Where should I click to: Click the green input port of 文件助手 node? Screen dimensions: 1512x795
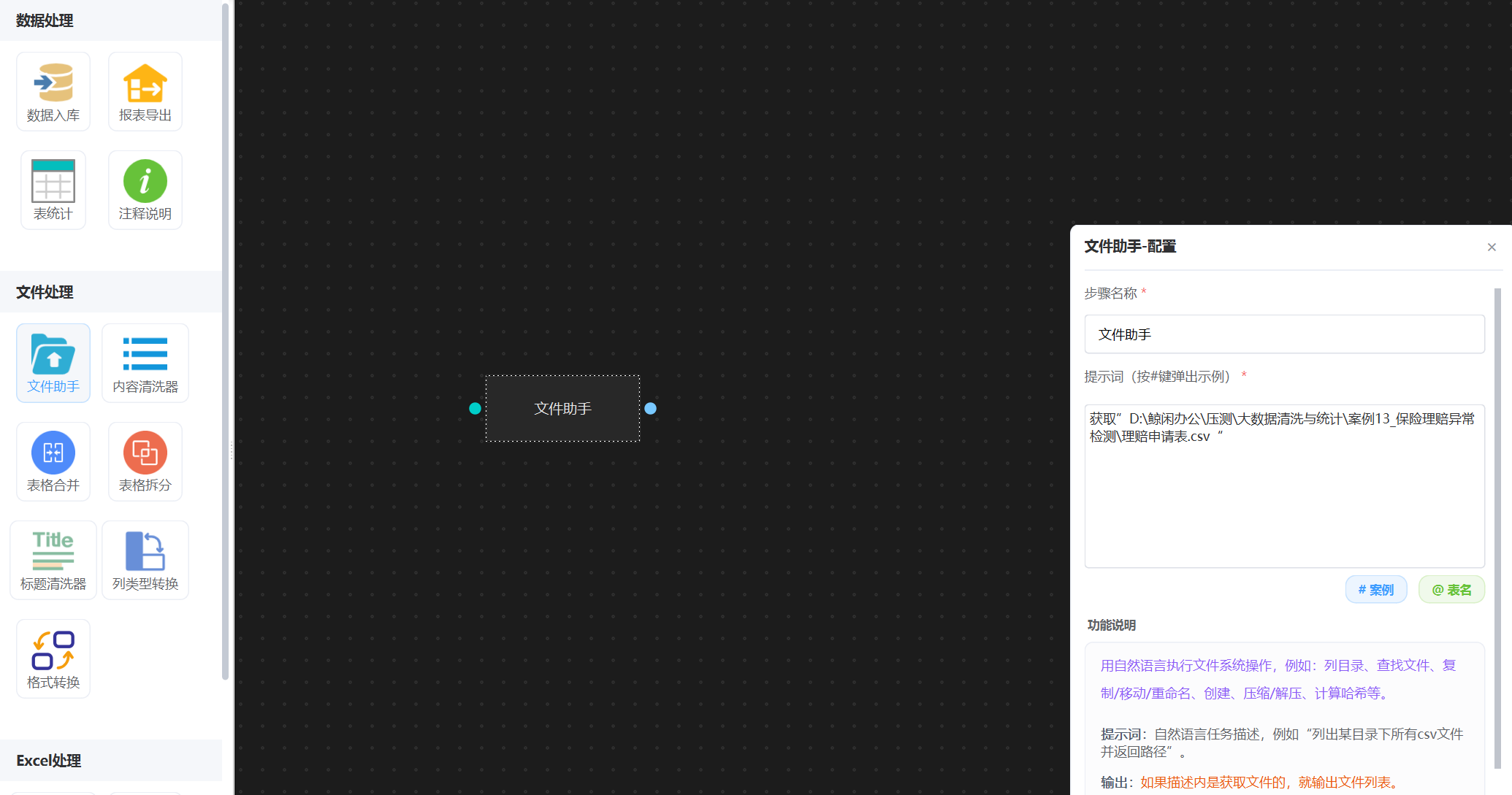[475, 409]
